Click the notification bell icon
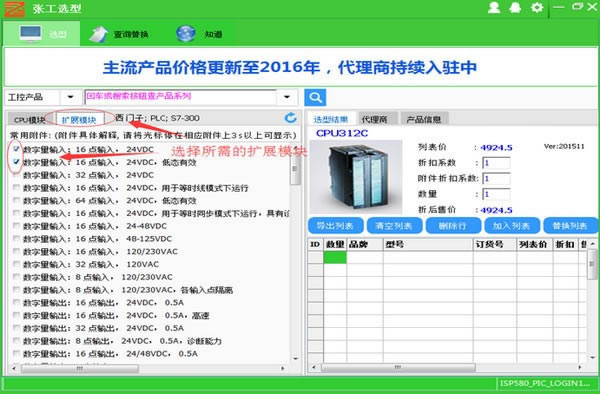This screenshot has width=600, height=394. point(515,7)
